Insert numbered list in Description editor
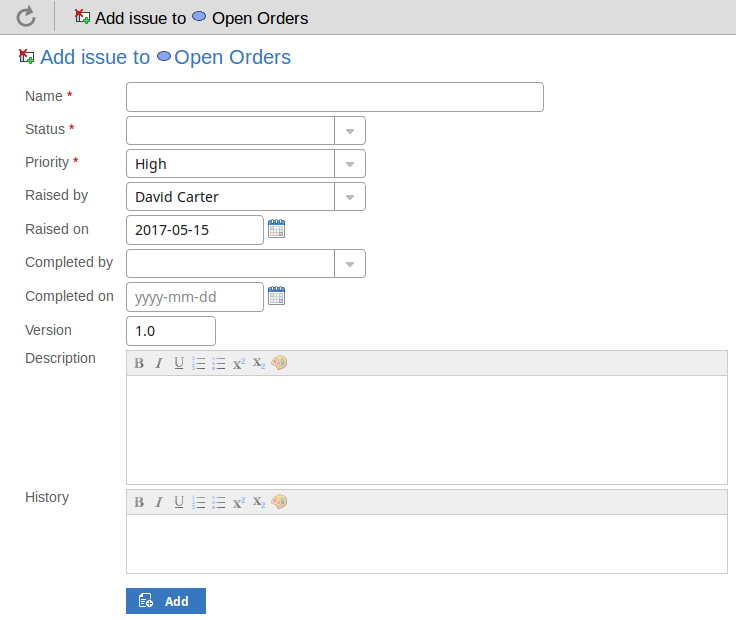 [198, 364]
